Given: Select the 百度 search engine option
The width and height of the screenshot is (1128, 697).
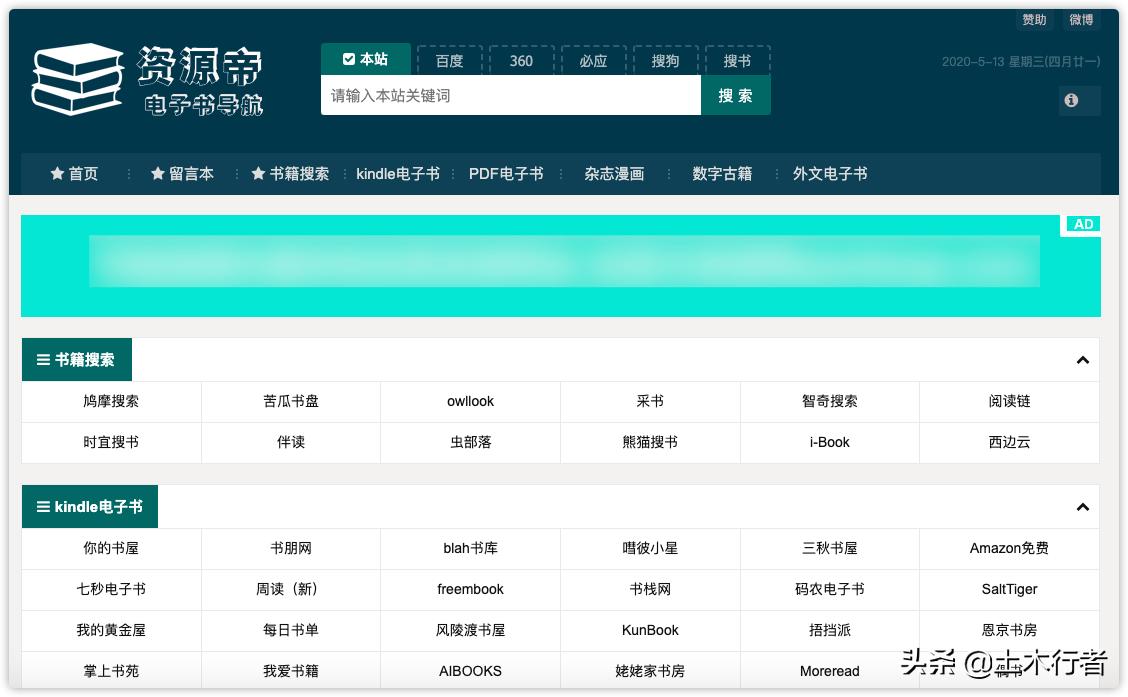Looking at the screenshot, I should (x=449, y=60).
